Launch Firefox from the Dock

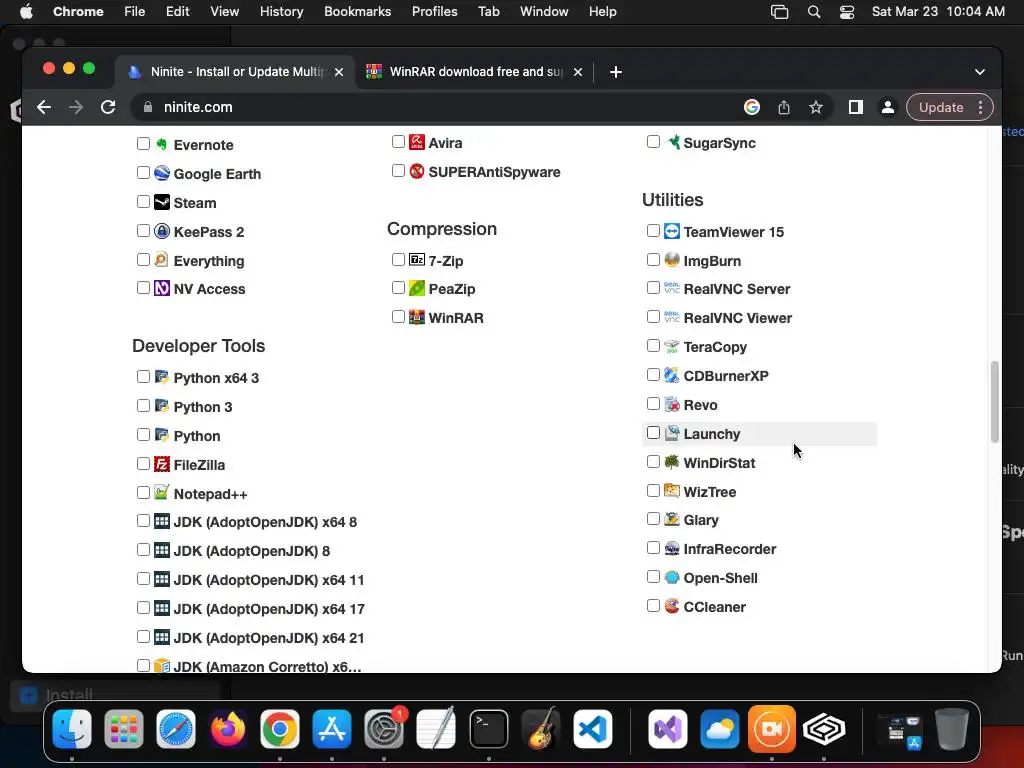click(228, 729)
